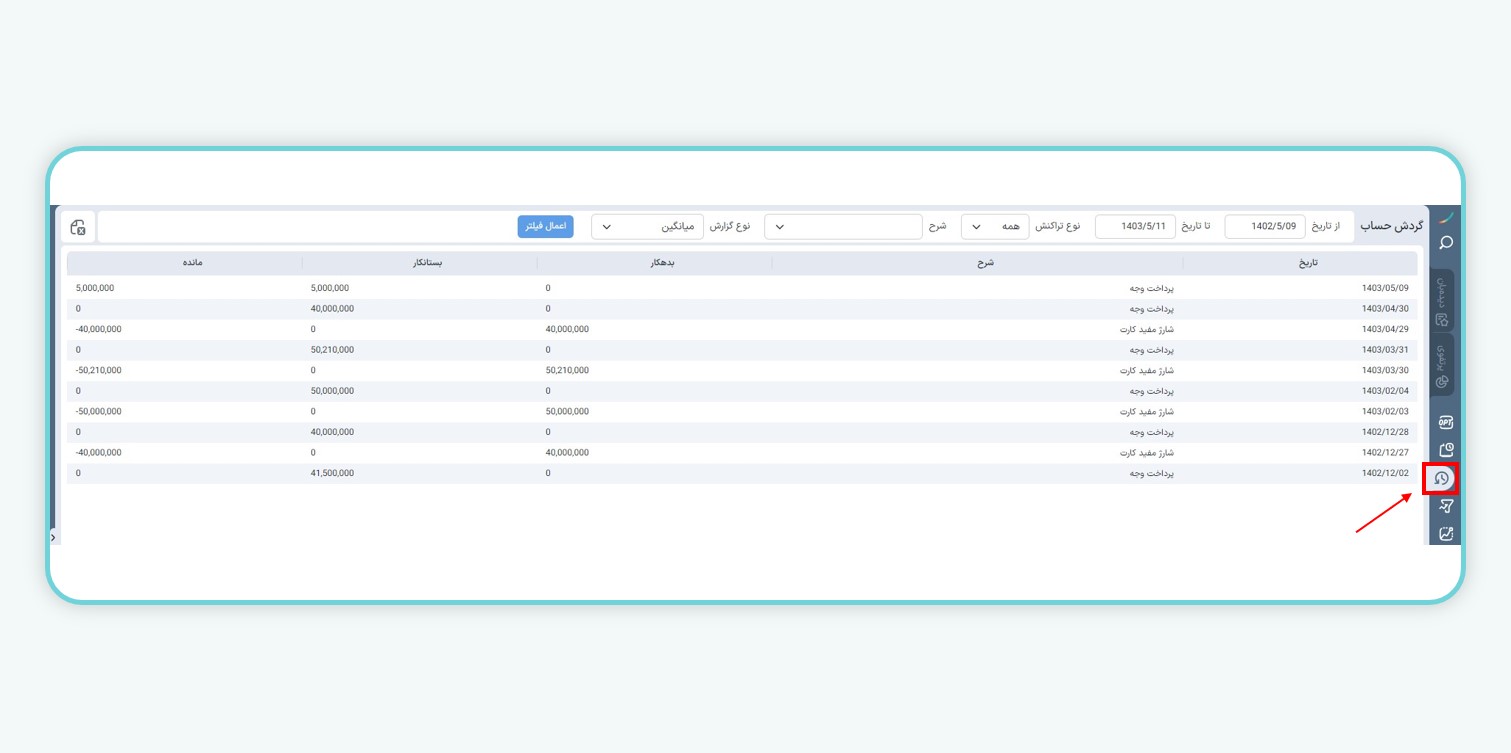This screenshot has height=753, width=1511.
Task: Click the تا تاریخ field with 1403/5/11
Action: point(1135,226)
